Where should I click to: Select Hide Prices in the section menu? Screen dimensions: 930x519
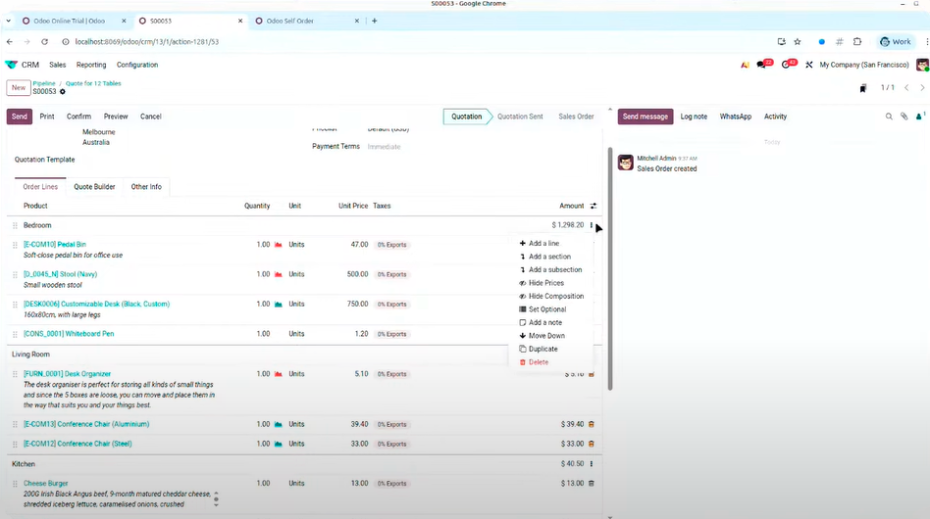point(545,283)
